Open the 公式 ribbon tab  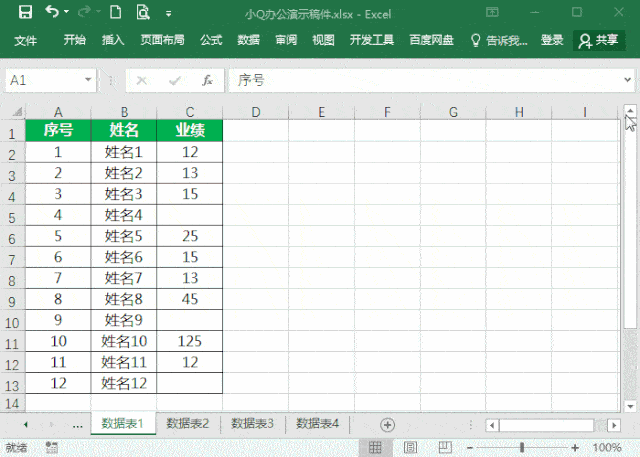coord(211,40)
